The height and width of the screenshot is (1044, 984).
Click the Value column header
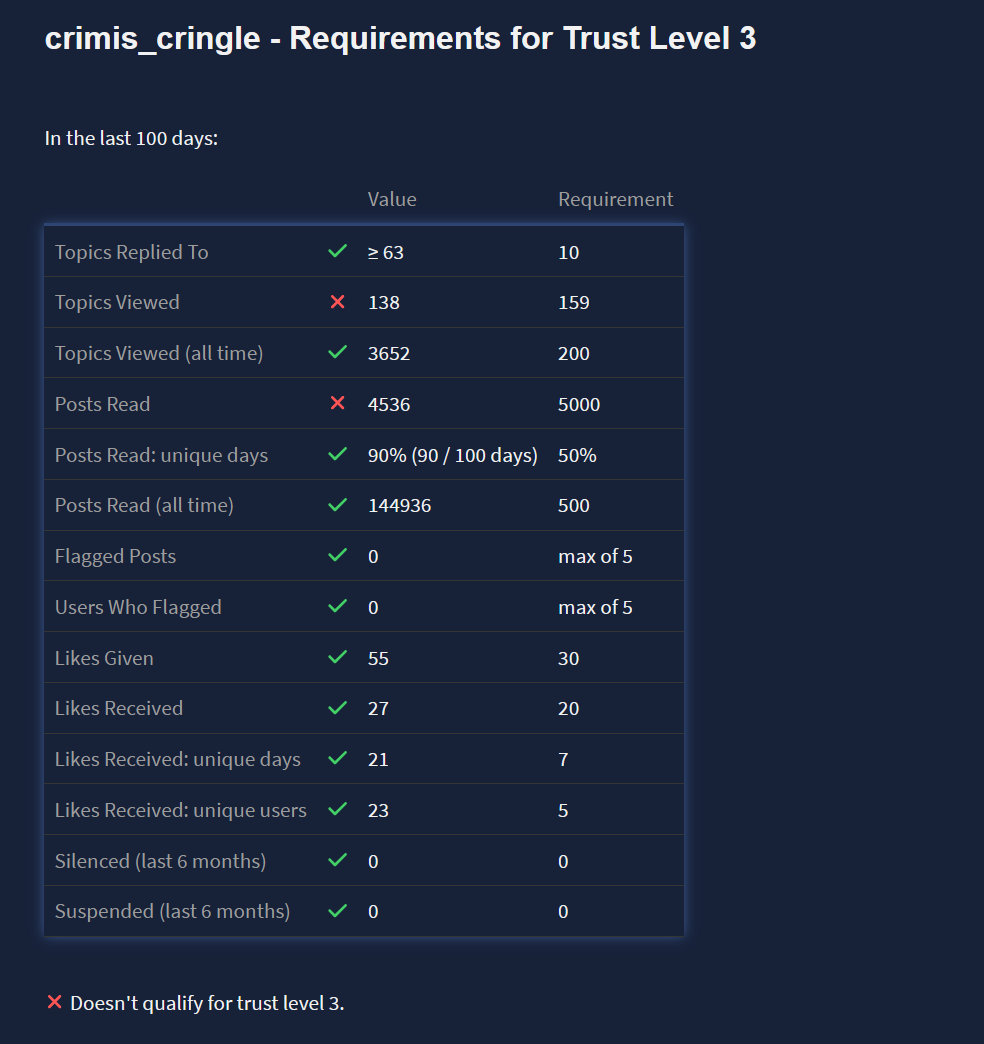point(392,199)
